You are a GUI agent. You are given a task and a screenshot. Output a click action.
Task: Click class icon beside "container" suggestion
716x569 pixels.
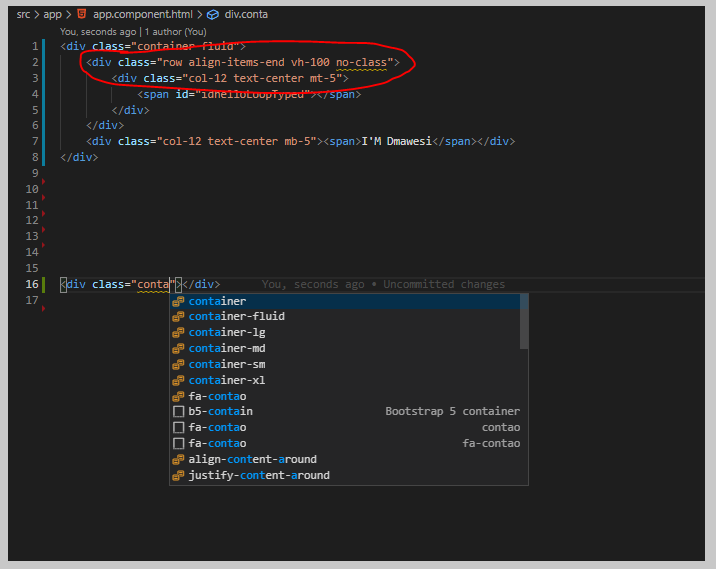point(178,301)
